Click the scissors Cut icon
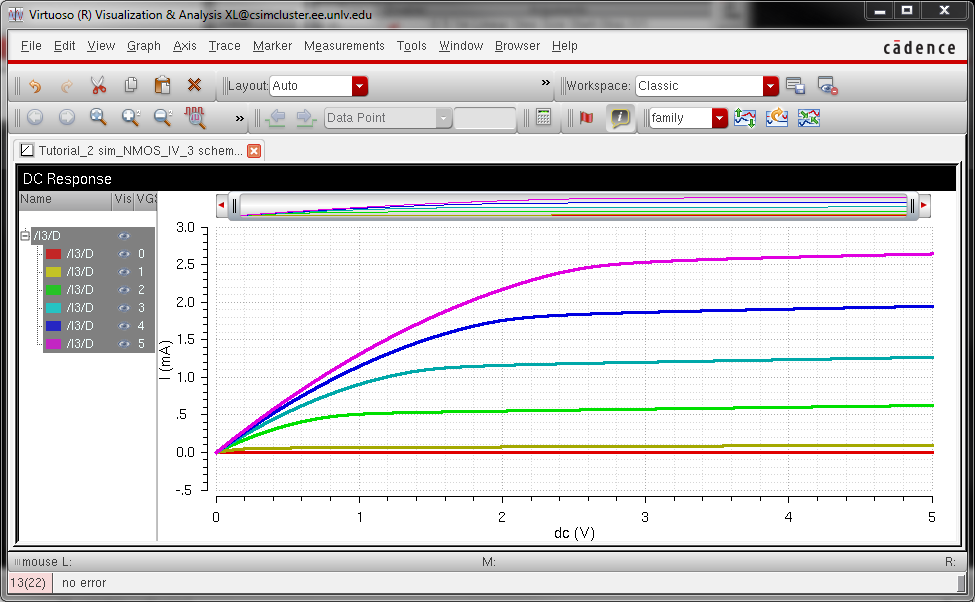The width and height of the screenshot is (975, 602). (98, 86)
